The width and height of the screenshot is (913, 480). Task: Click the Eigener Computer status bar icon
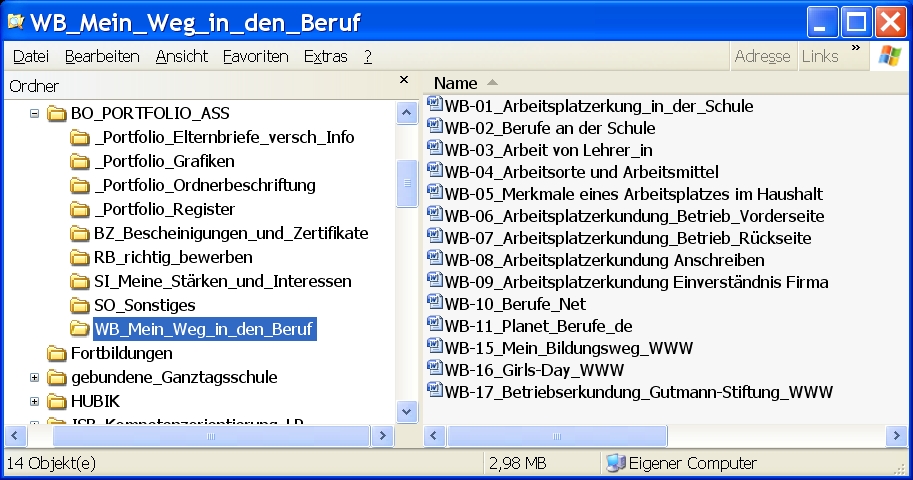[615, 463]
